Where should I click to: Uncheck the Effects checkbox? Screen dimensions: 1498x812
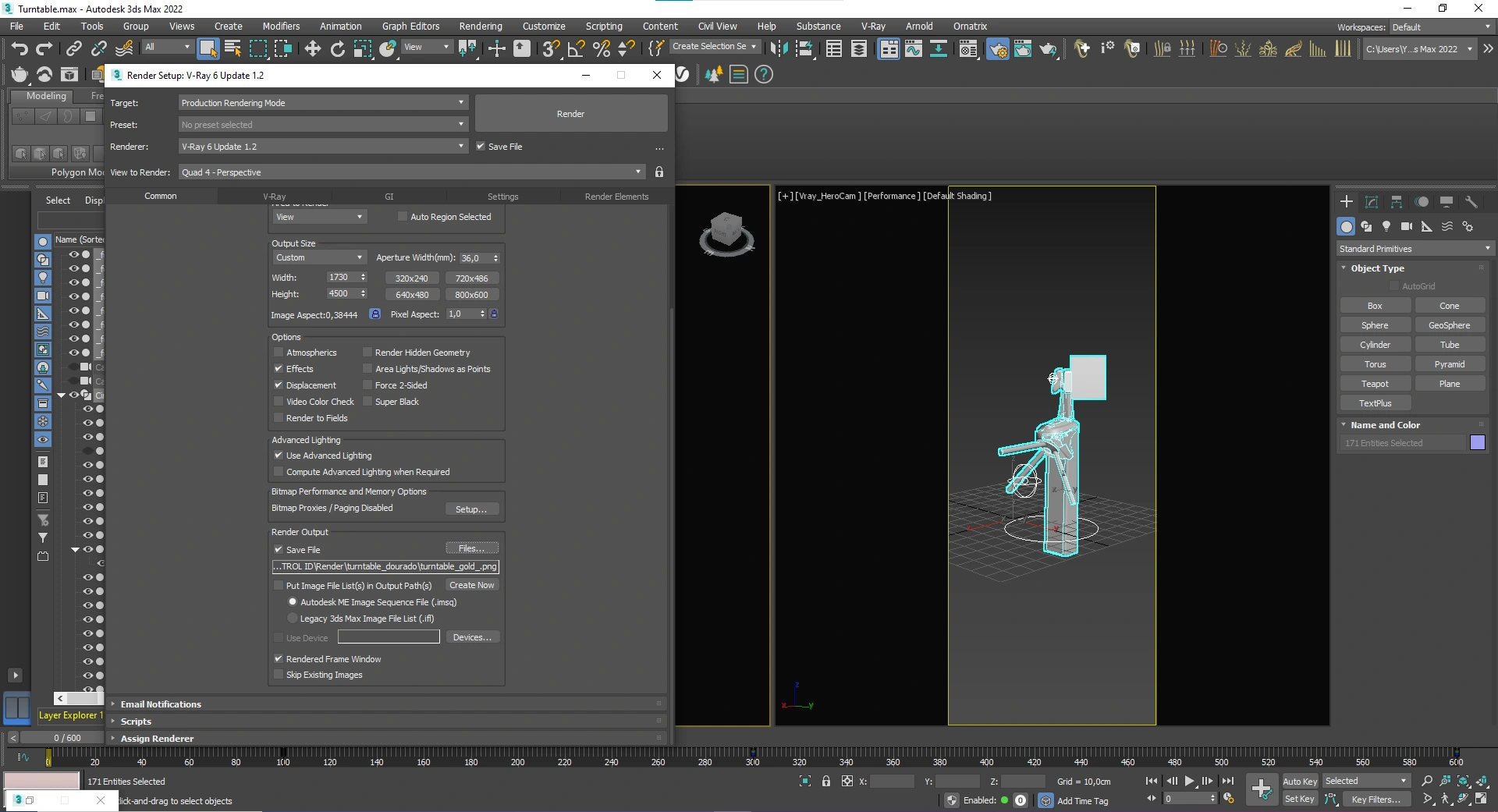pos(279,369)
